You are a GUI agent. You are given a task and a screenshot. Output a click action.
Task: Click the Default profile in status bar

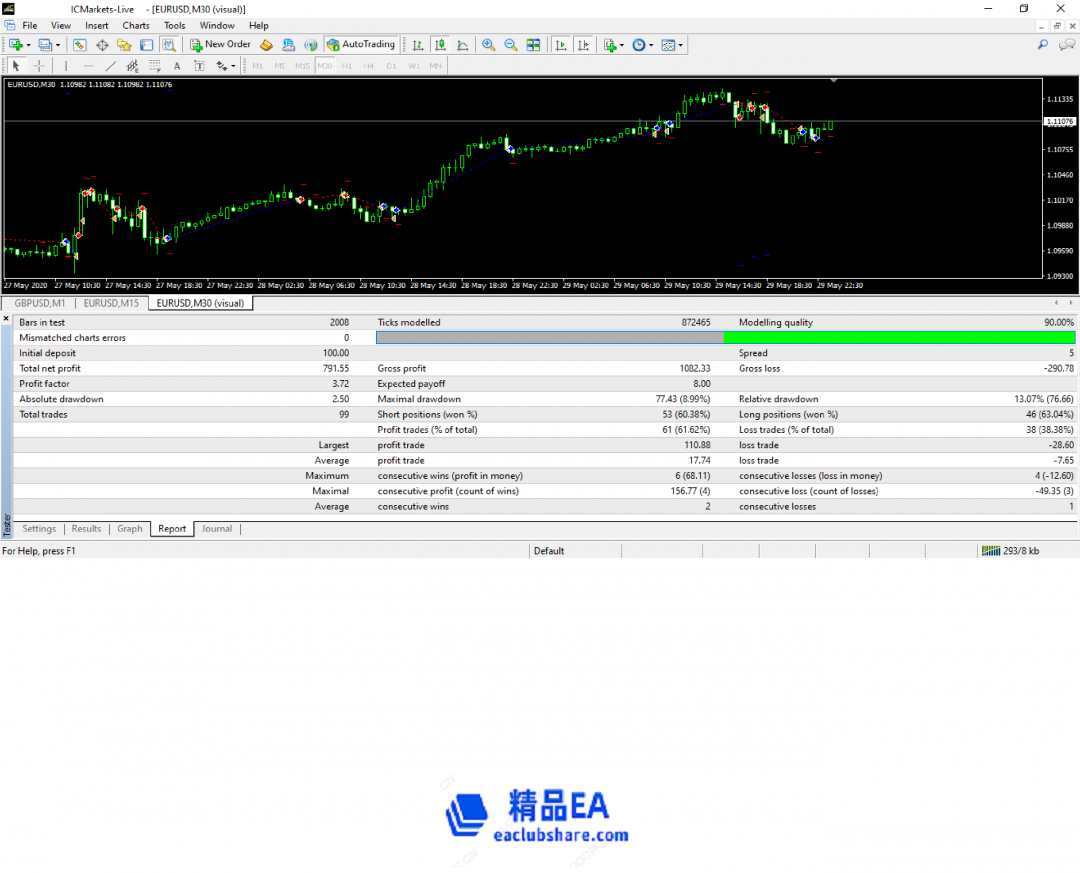(x=549, y=550)
